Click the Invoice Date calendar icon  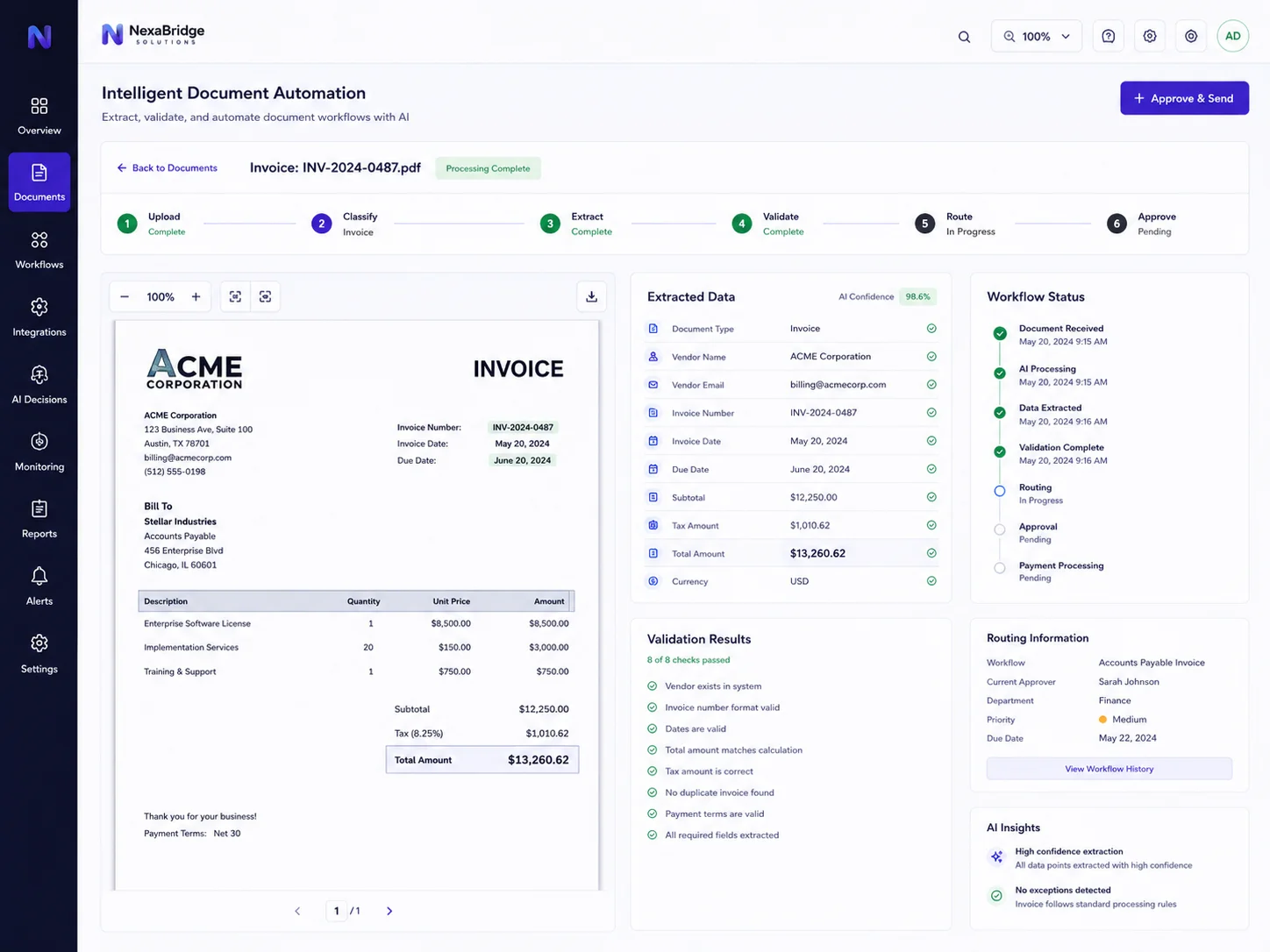pos(653,441)
